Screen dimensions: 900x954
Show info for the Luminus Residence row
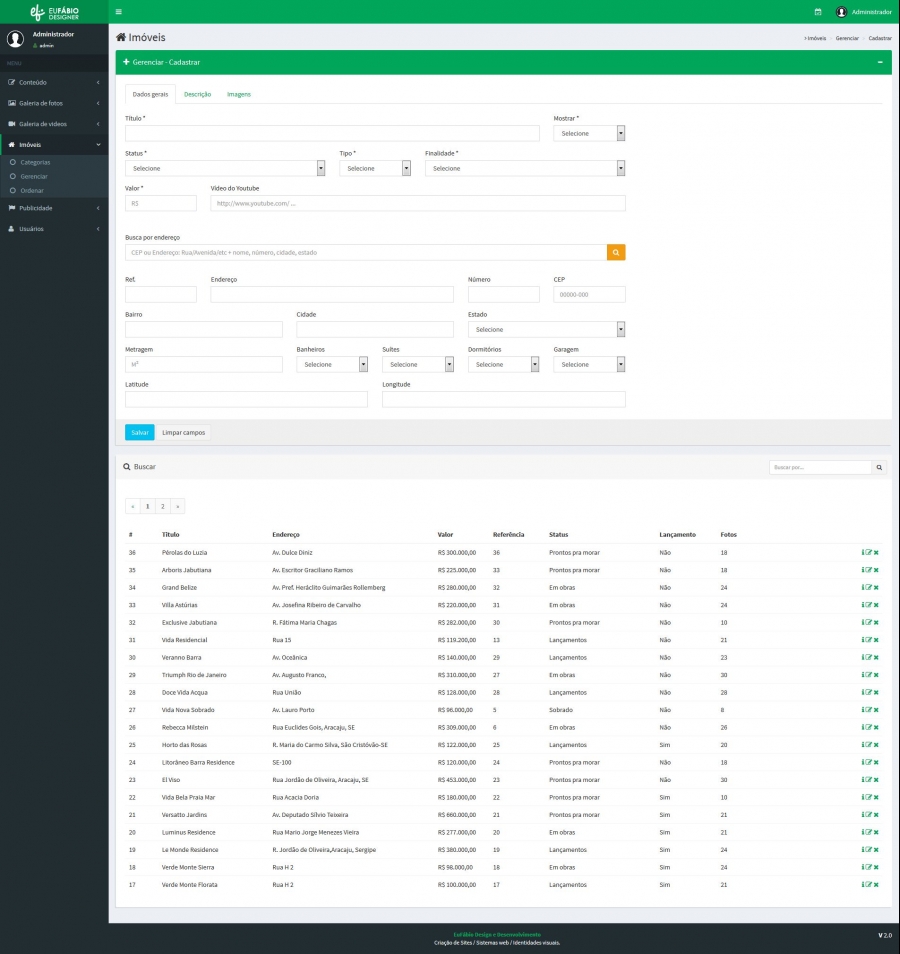[x=863, y=832]
